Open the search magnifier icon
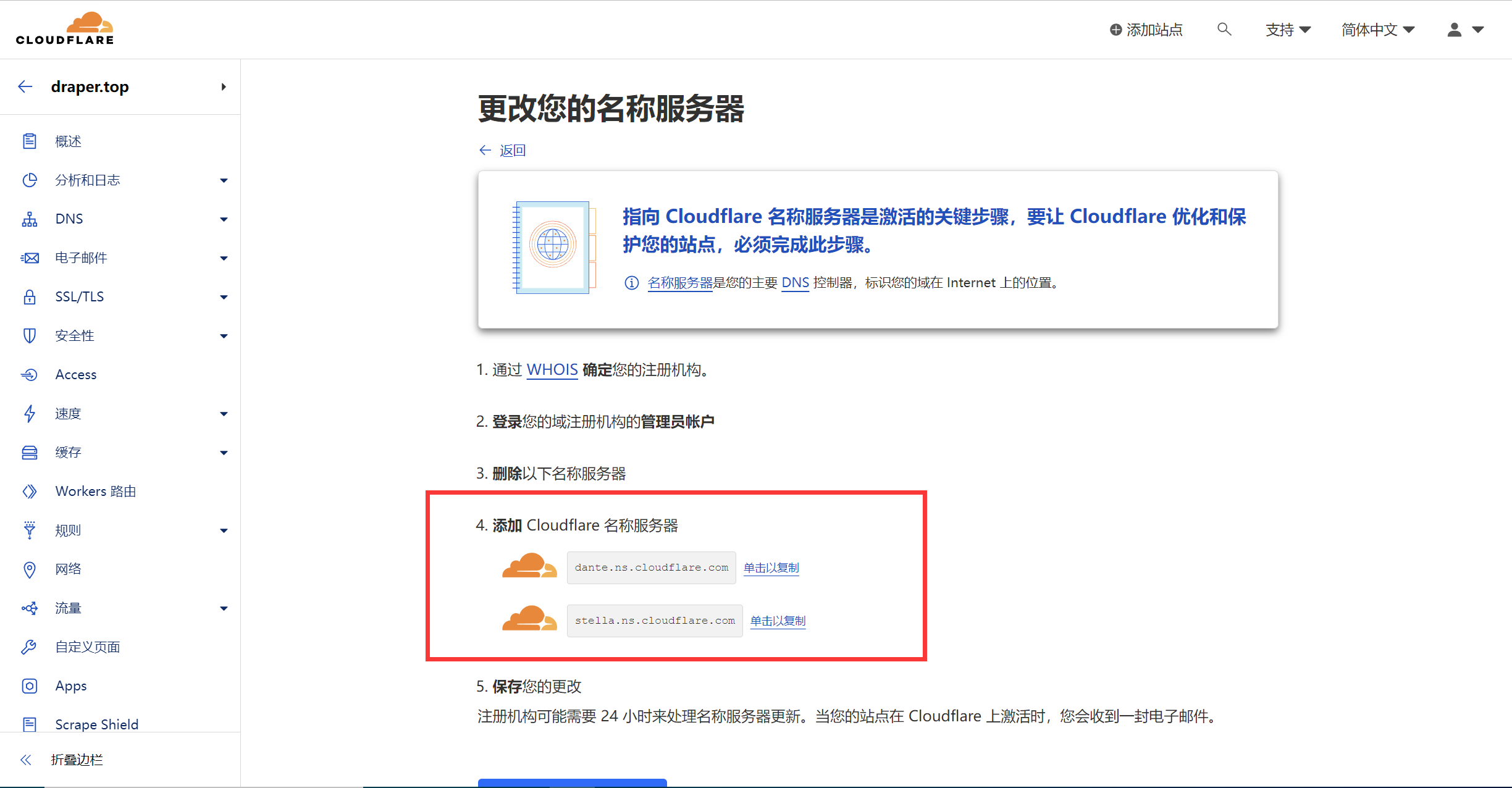The height and width of the screenshot is (788, 1512). pyautogui.click(x=1224, y=29)
